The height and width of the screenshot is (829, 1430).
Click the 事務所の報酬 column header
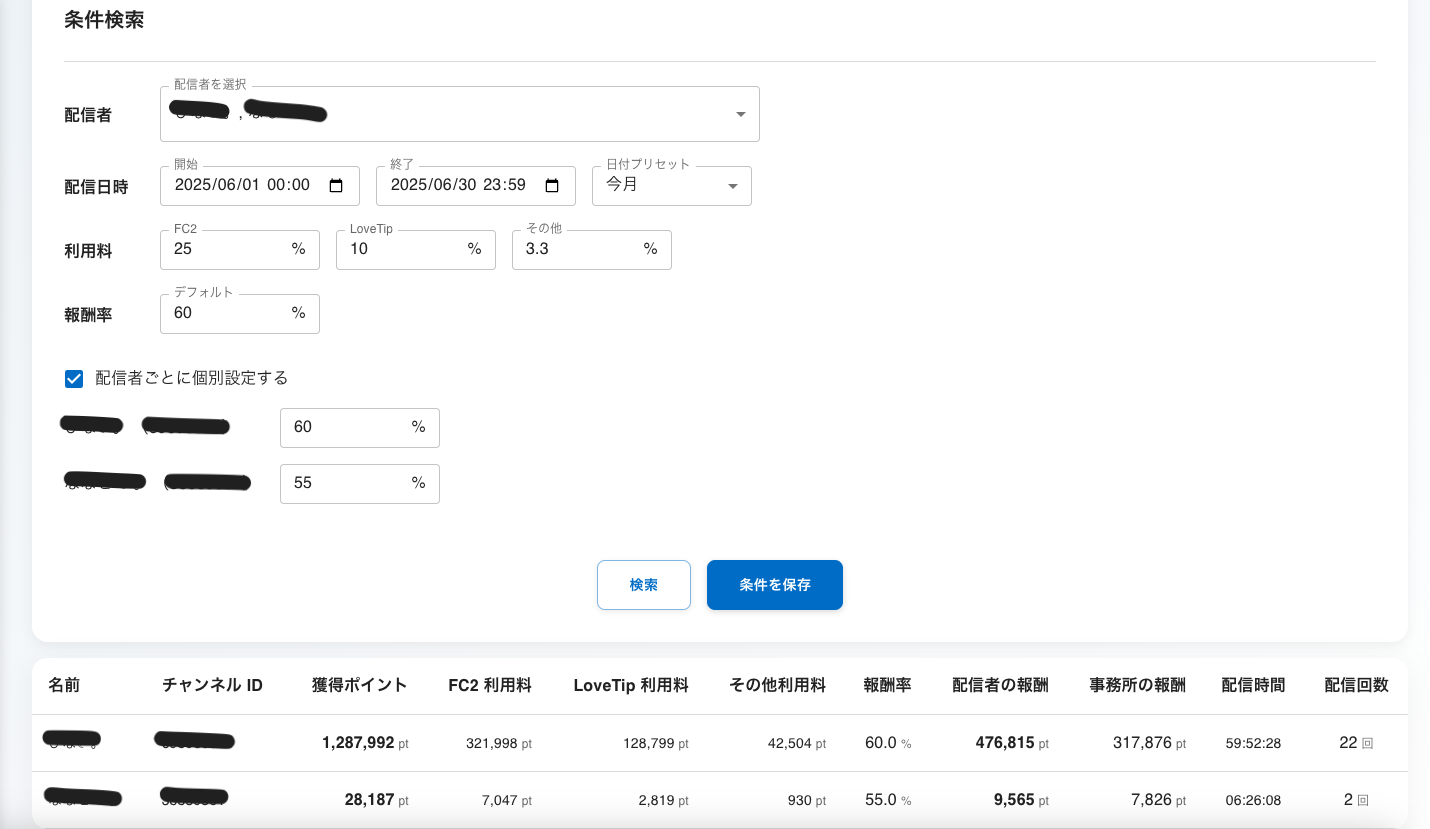[x=1137, y=686]
